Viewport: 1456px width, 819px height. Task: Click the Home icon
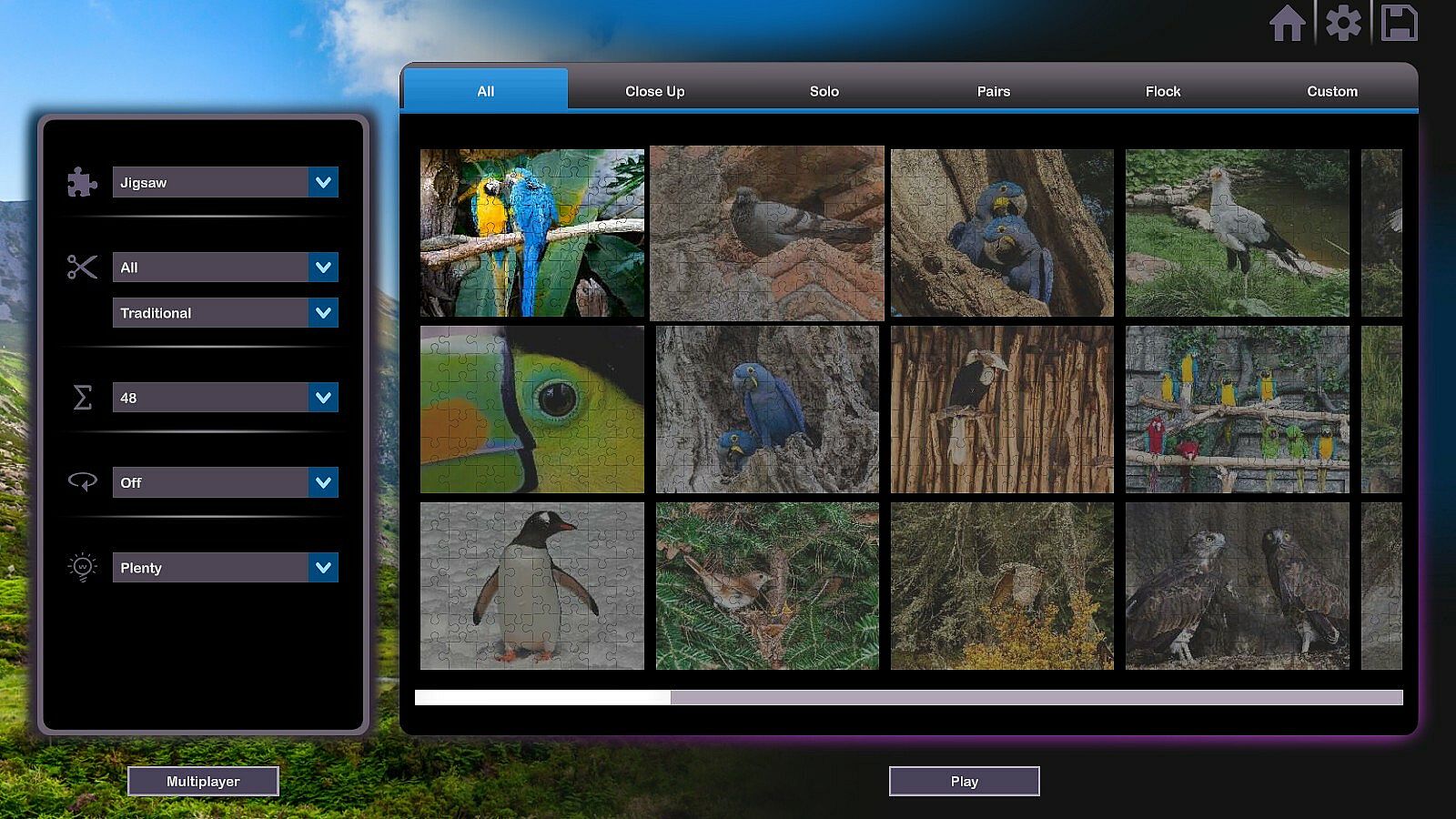[1287, 24]
